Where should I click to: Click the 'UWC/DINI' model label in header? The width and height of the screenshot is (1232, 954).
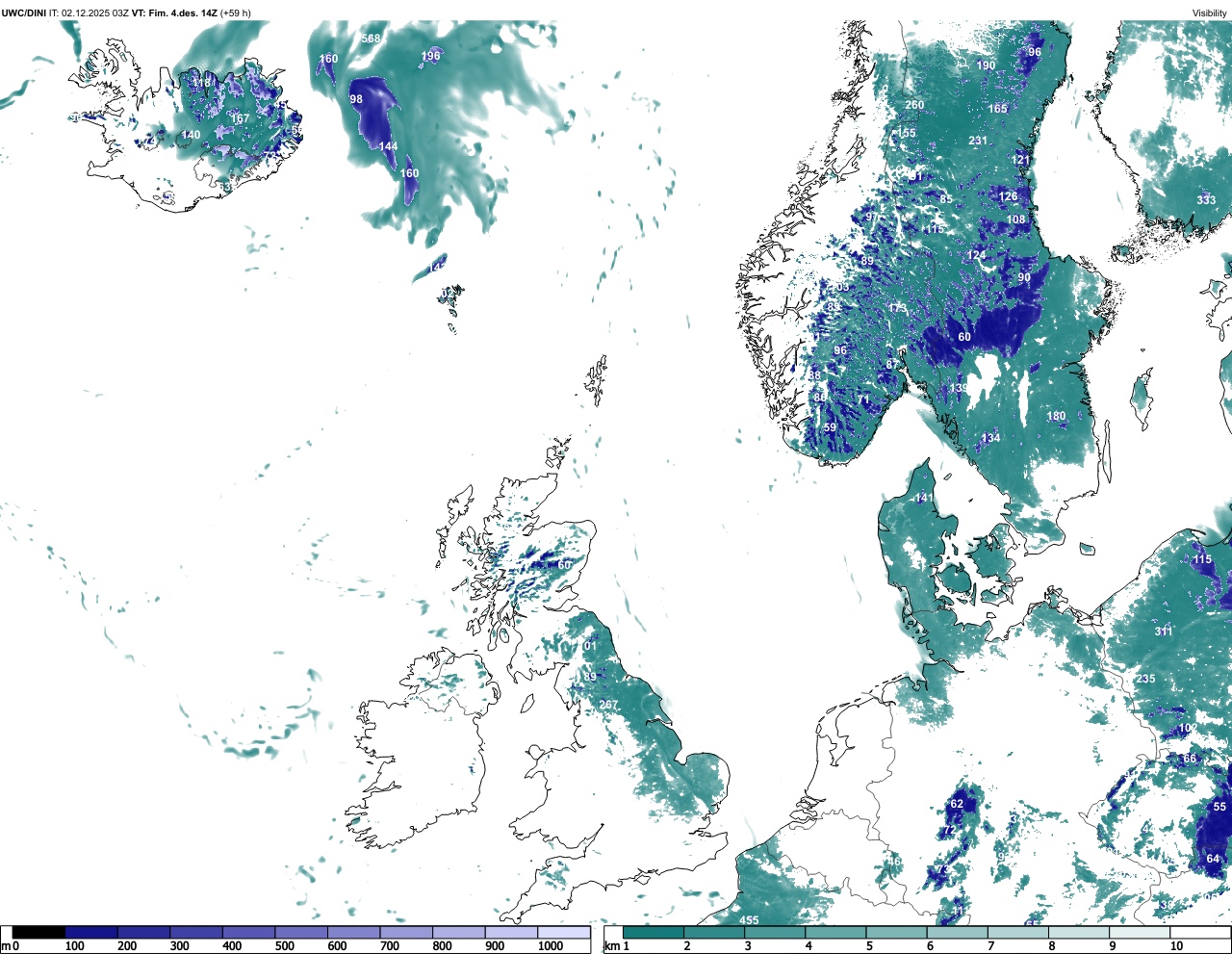(24, 13)
